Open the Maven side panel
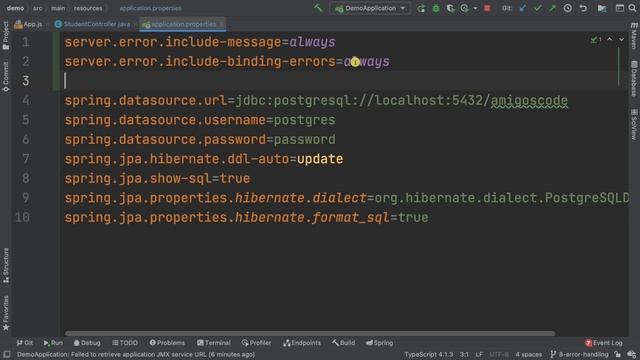 (x=634, y=36)
